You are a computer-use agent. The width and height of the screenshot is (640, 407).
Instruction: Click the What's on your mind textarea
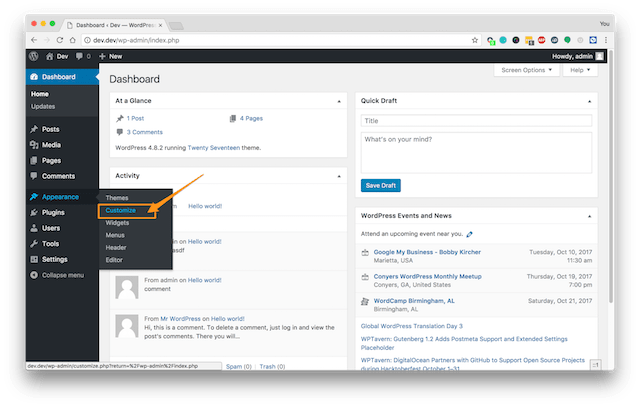pyautogui.click(x=476, y=153)
